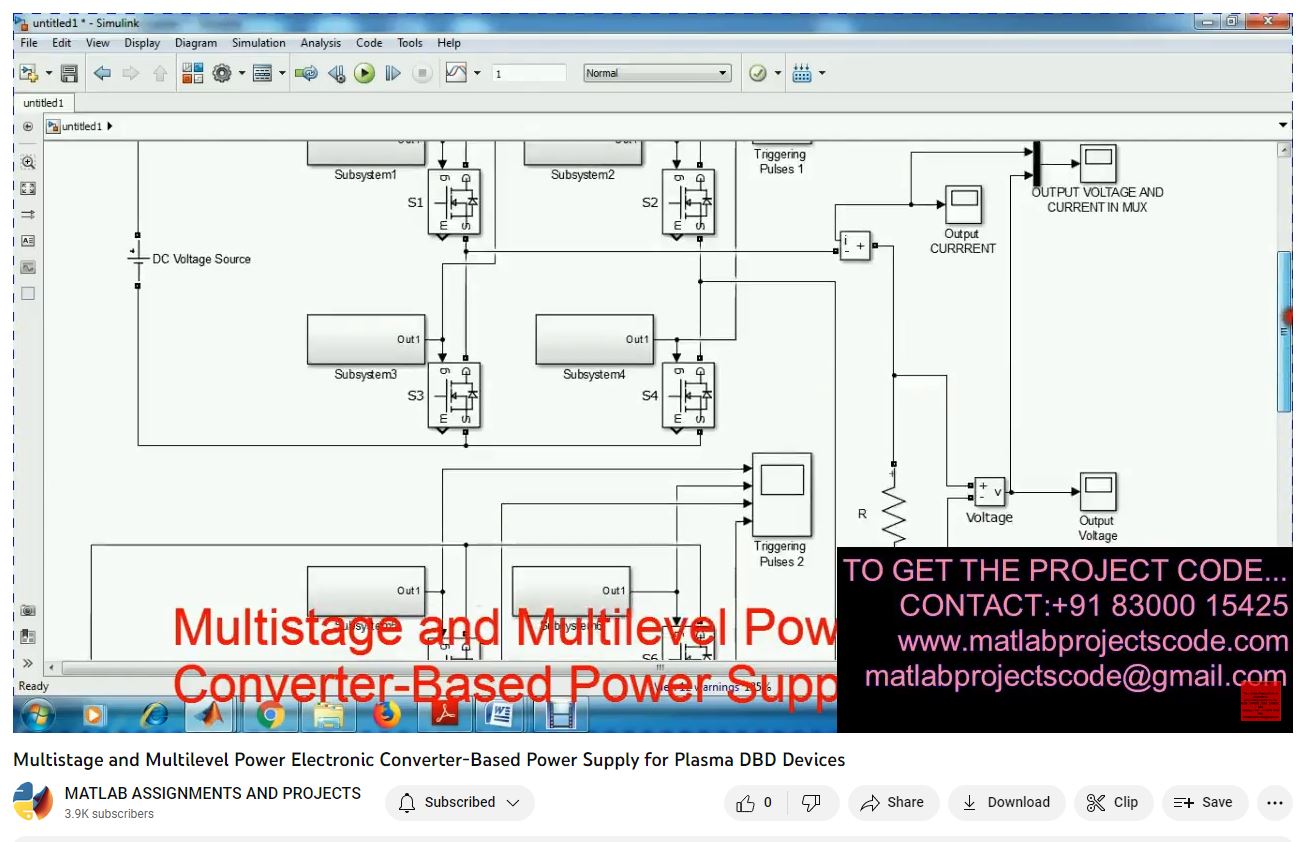Screen dimensions: 1306x842
Task: Open the Simulink Library Browser icon
Action: tap(193, 73)
